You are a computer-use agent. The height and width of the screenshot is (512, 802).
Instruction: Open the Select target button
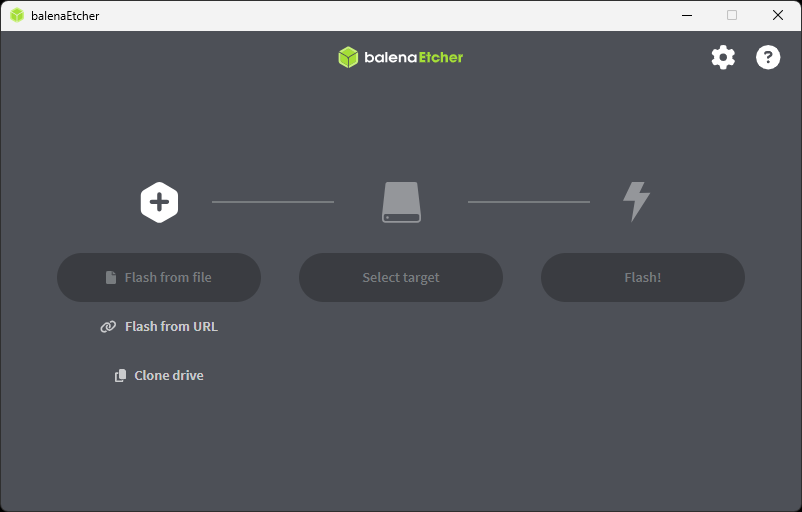click(x=401, y=277)
